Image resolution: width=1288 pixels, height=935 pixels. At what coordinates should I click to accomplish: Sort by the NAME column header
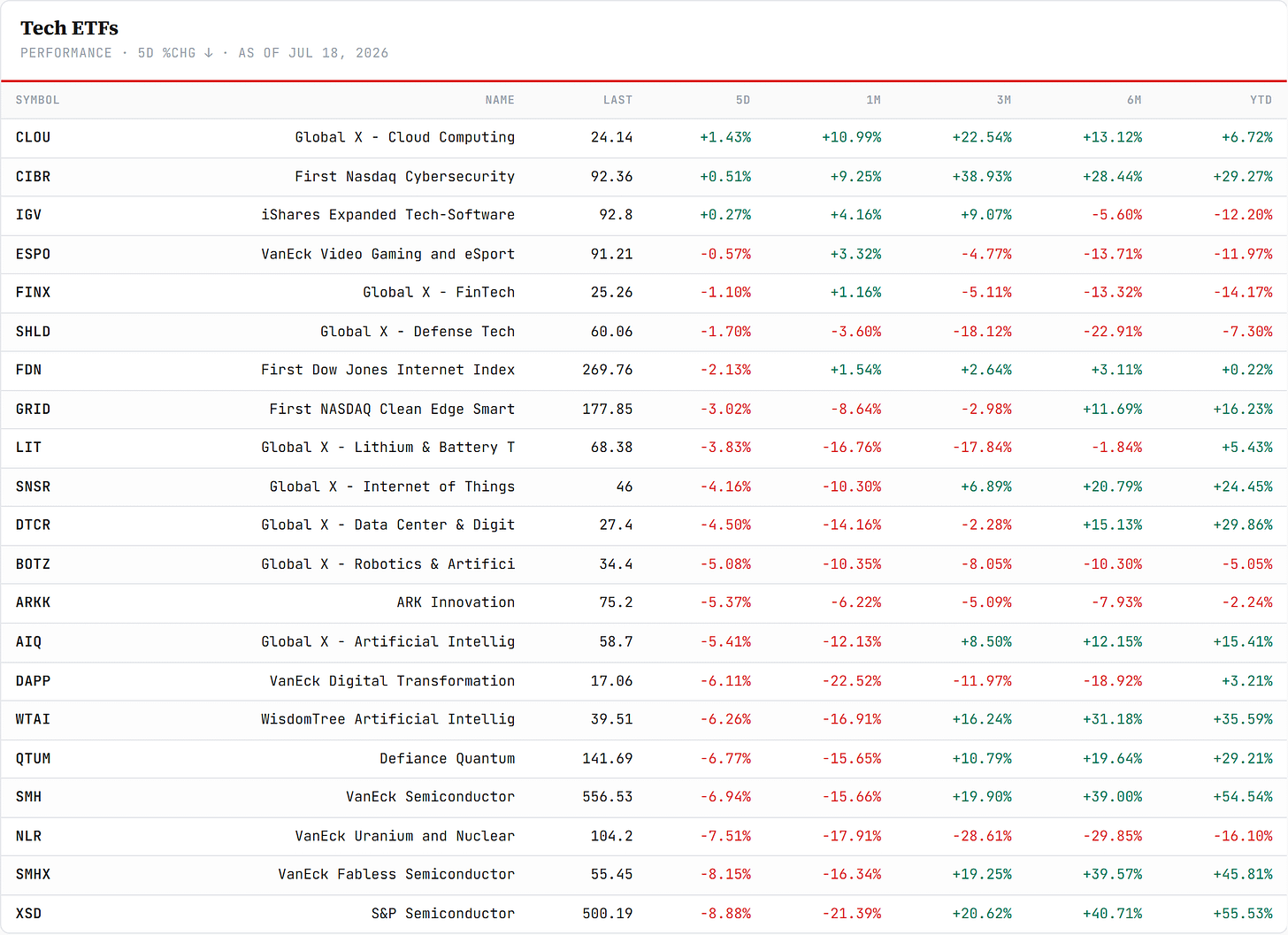coord(500,100)
